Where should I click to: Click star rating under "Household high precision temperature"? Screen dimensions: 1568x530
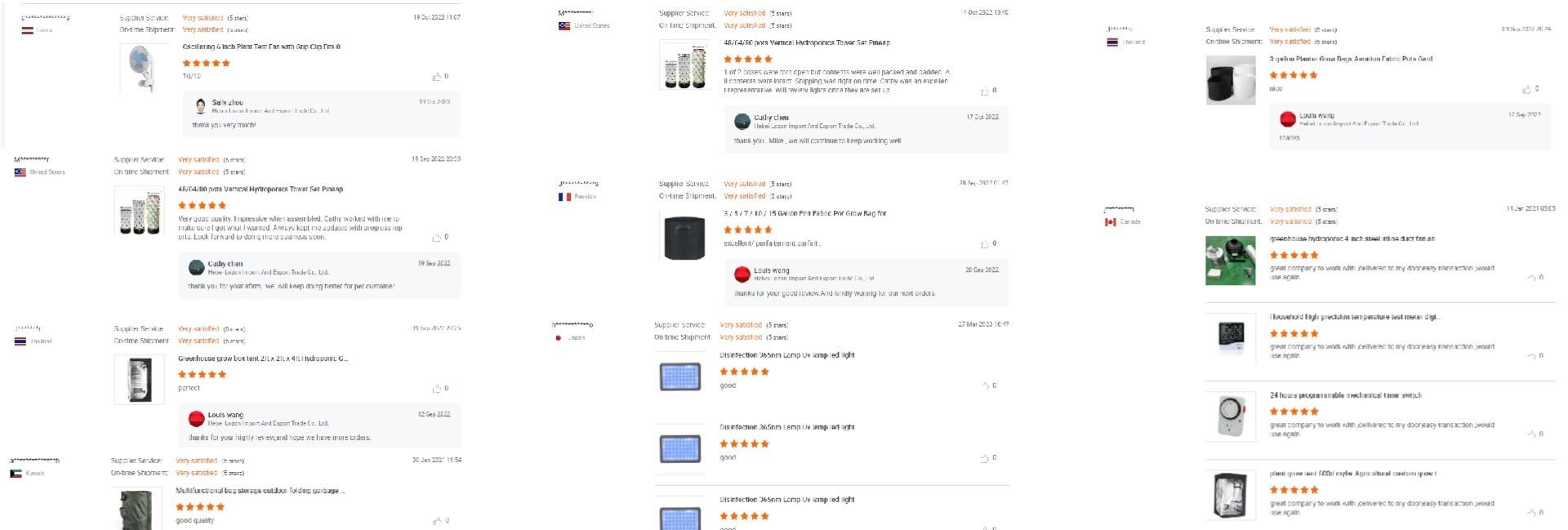tap(1294, 334)
